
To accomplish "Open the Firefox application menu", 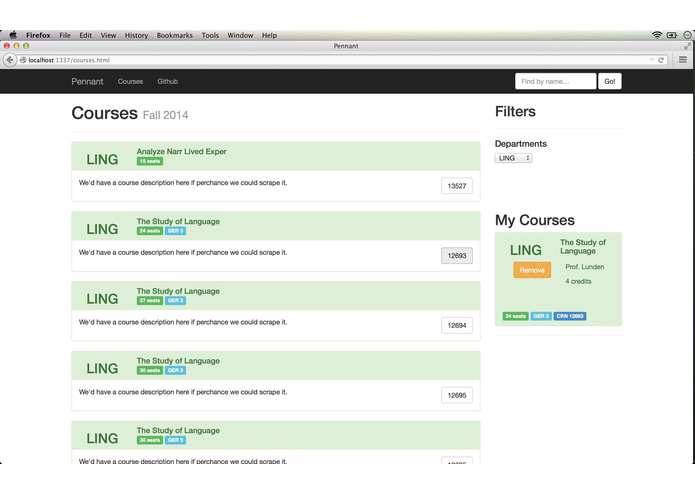I will 38,35.
